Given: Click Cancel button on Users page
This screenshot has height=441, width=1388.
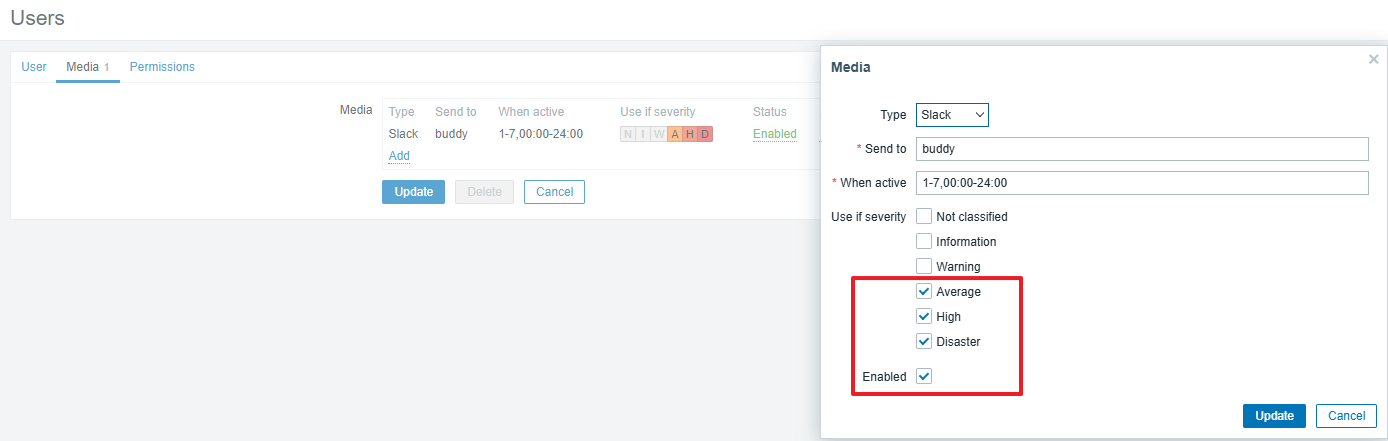Looking at the screenshot, I should tap(554, 192).
